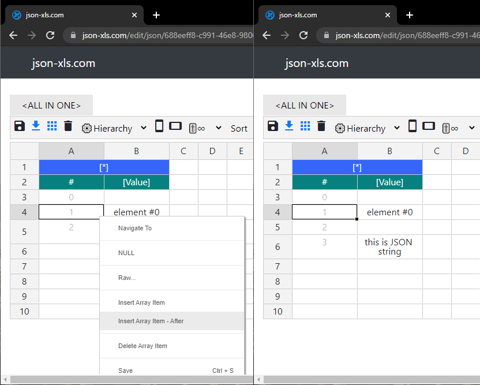Viewport: 480px width, 385px height.
Task: Select column A header in left spreadsheet
Action: click(x=71, y=151)
